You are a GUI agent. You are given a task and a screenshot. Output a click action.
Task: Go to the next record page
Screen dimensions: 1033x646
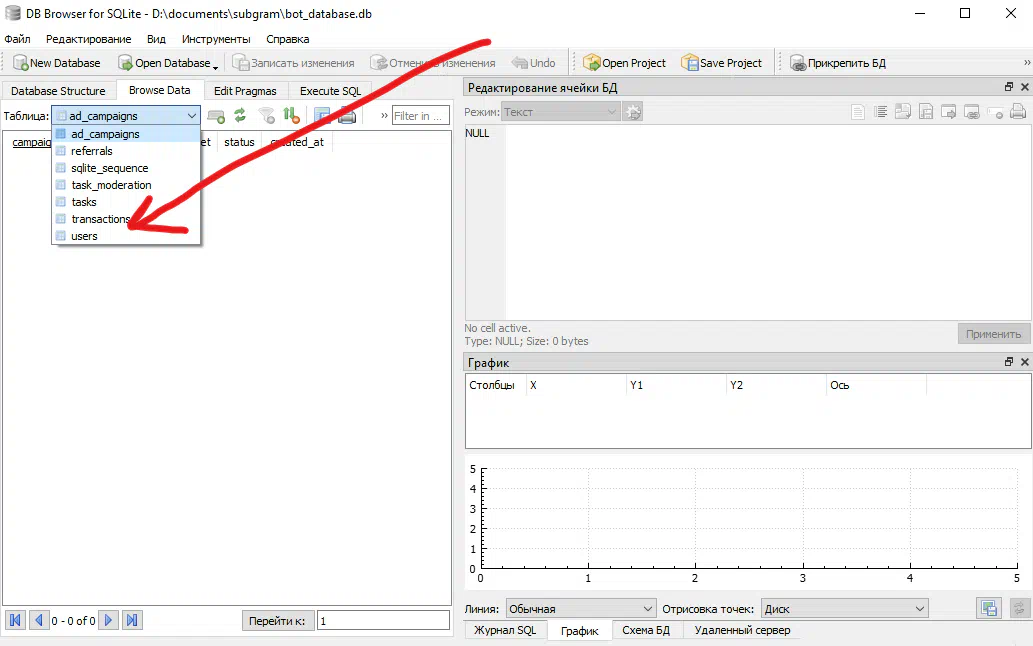[109, 620]
